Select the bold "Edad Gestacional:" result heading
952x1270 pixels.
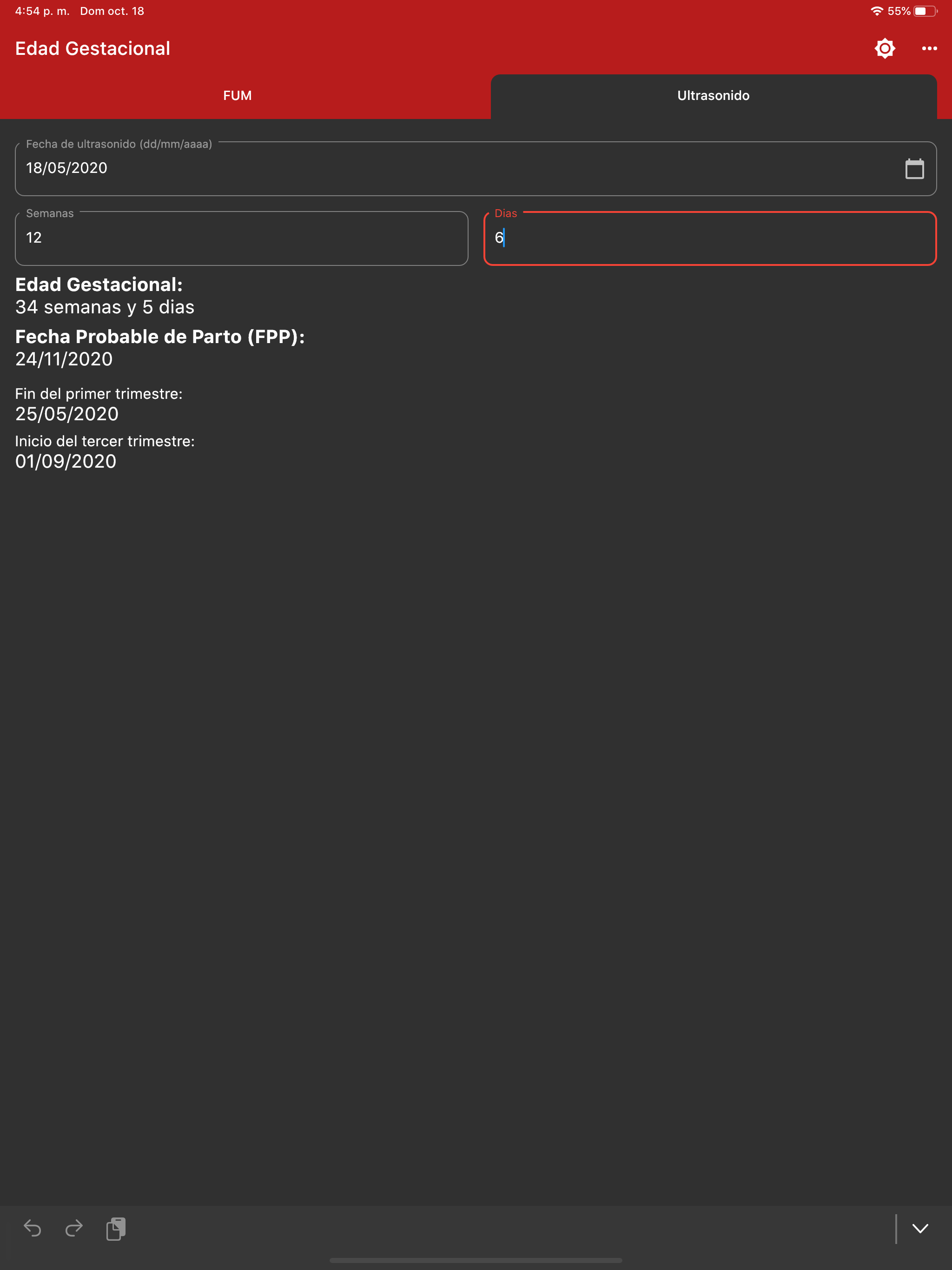click(99, 285)
